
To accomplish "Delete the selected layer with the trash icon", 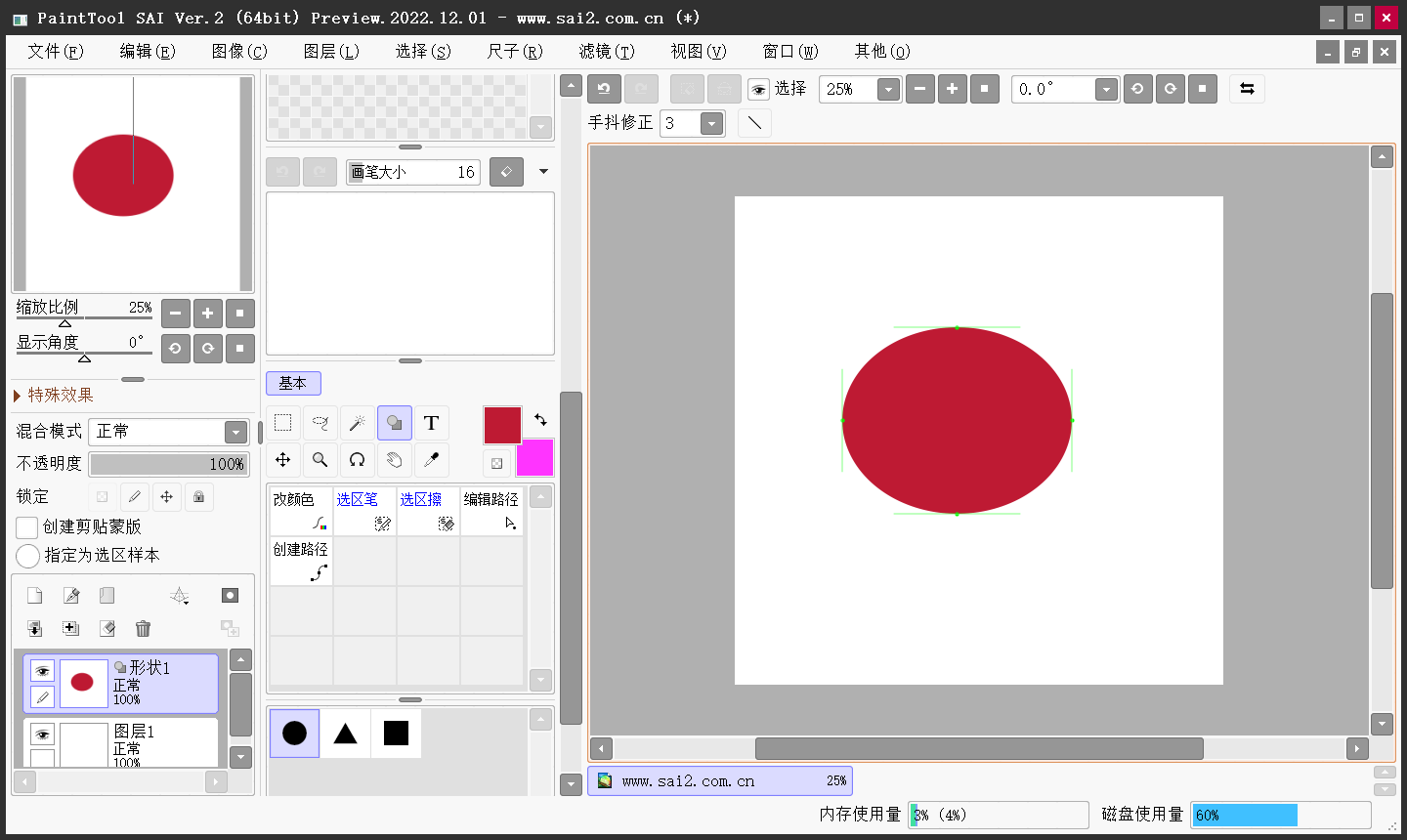I will point(144,629).
